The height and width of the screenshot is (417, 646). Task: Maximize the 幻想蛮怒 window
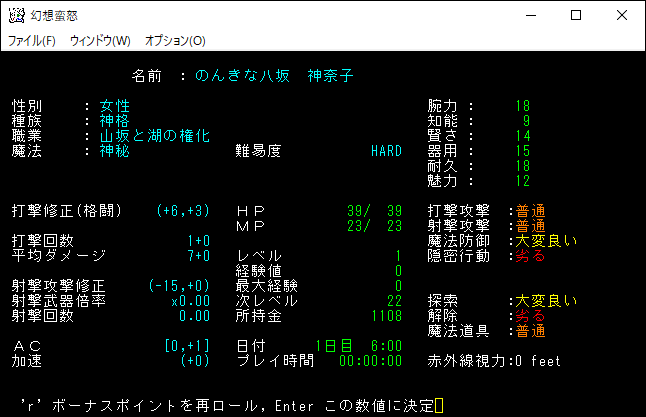(x=575, y=15)
